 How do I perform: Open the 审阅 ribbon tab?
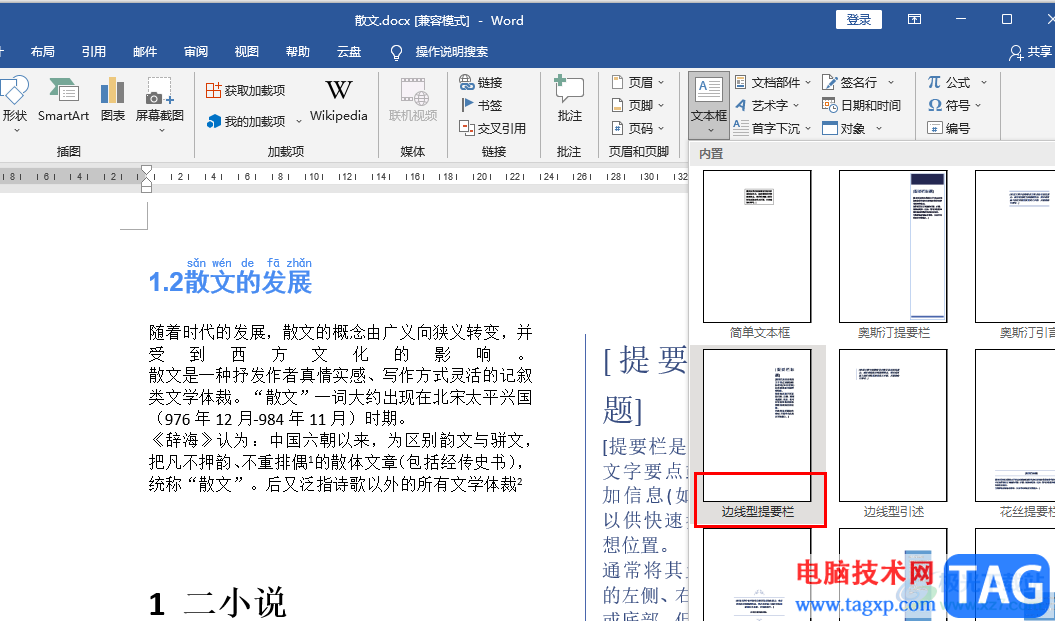(x=196, y=52)
